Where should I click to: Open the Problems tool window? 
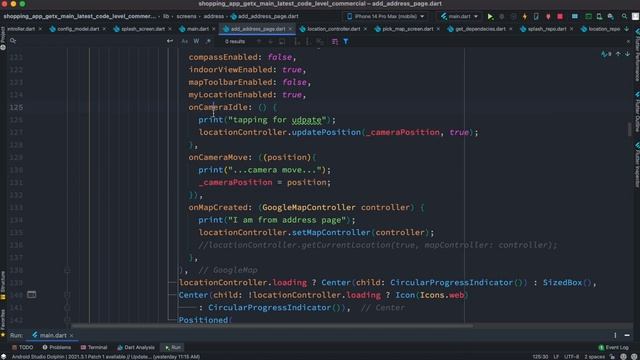point(57,347)
